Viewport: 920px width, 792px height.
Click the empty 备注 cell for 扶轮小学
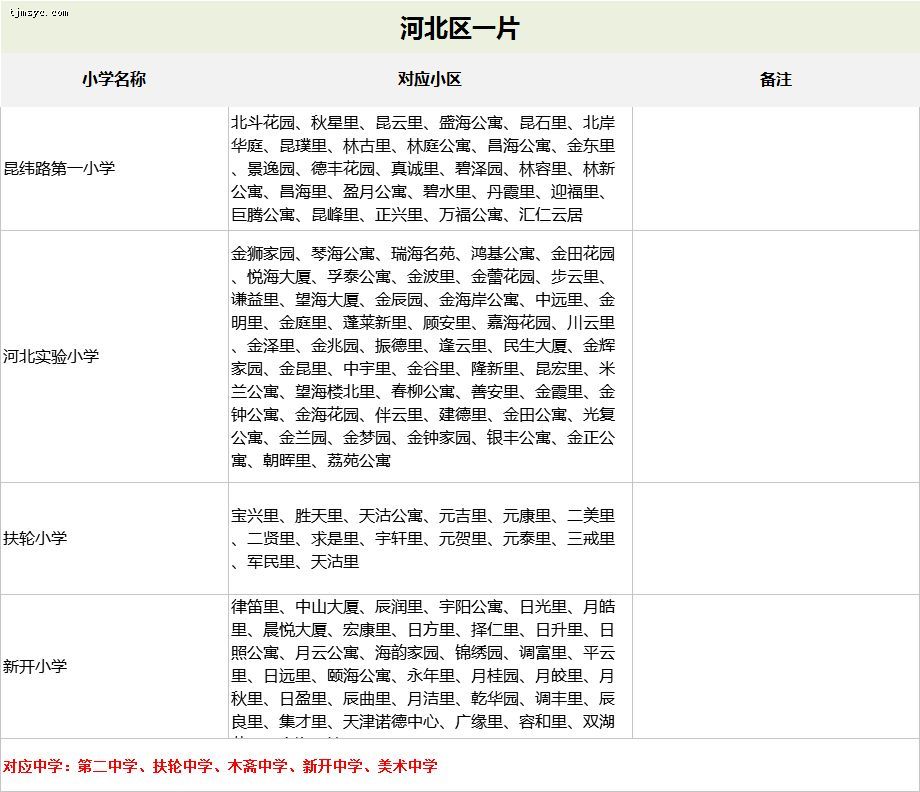[x=775, y=538]
